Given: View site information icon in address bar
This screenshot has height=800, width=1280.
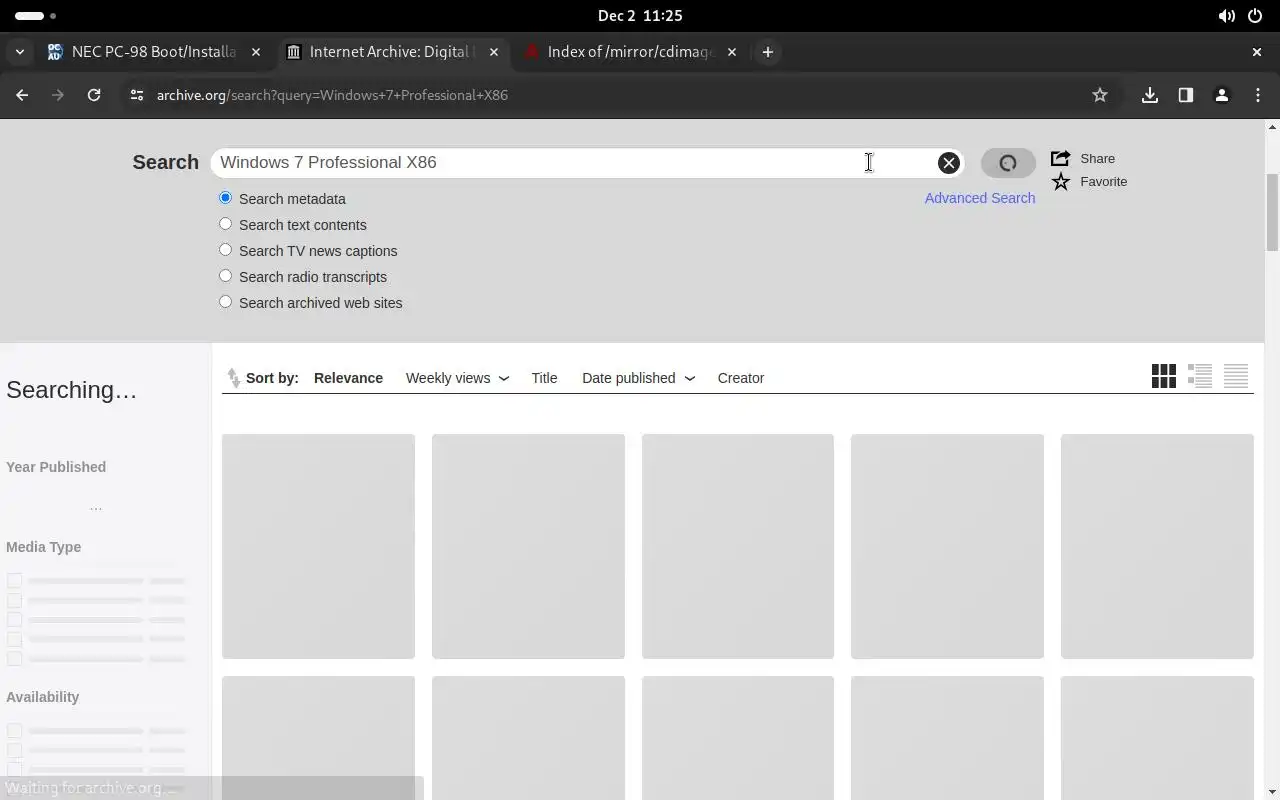Looking at the screenshot, I should (x=137, y=95).
